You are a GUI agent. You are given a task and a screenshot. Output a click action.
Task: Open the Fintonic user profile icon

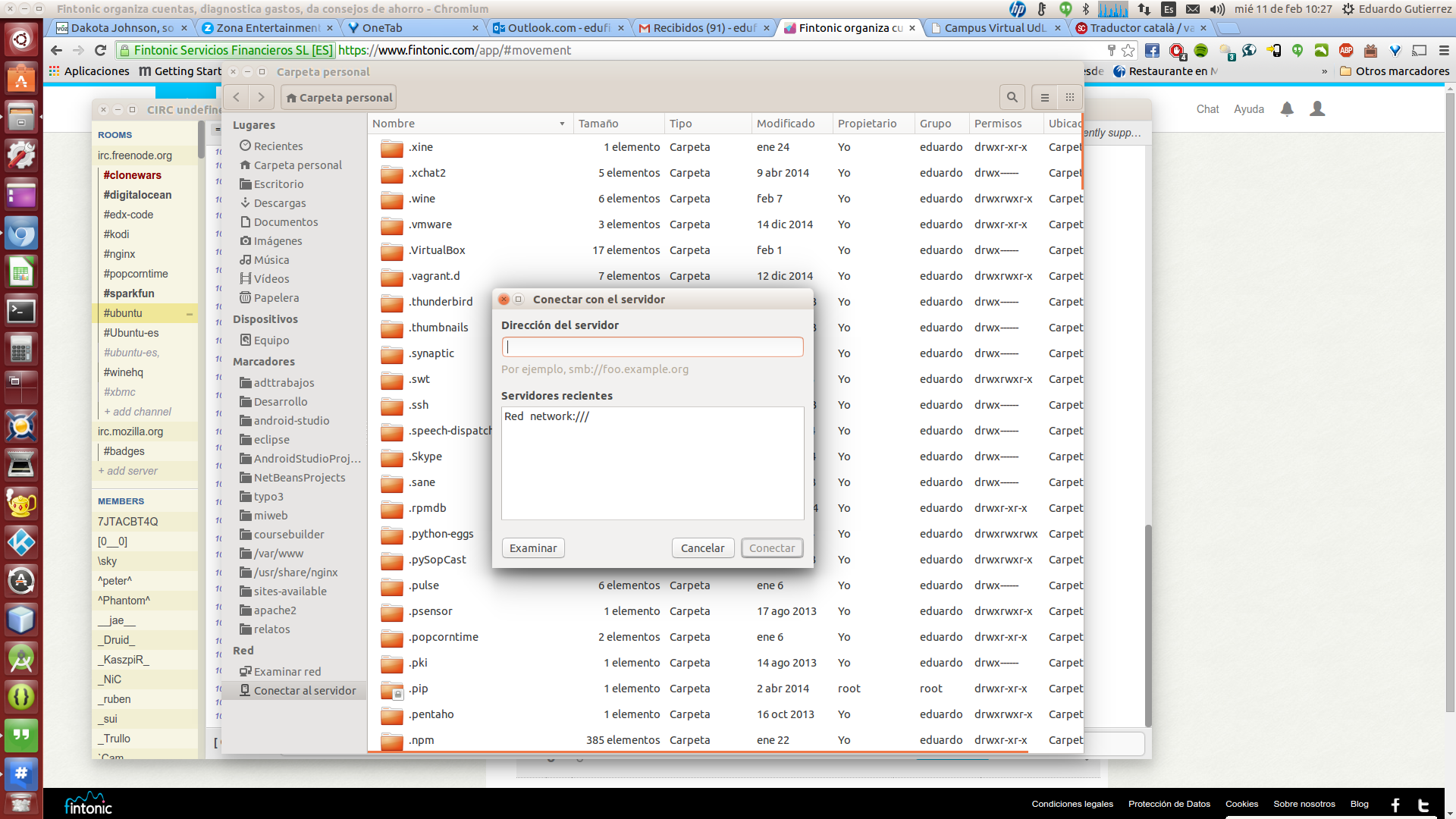[1317, 109]
